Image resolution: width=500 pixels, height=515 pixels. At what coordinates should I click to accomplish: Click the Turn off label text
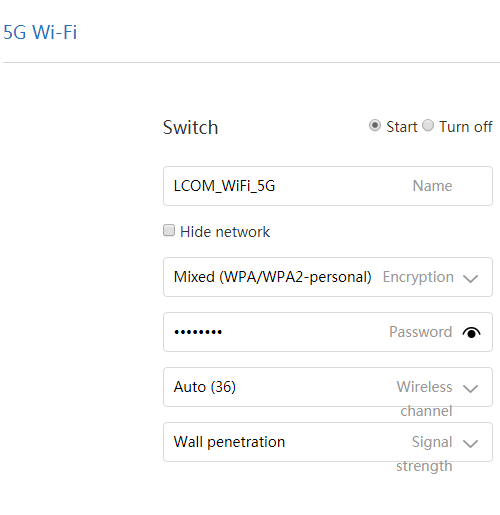pos(466,127)
